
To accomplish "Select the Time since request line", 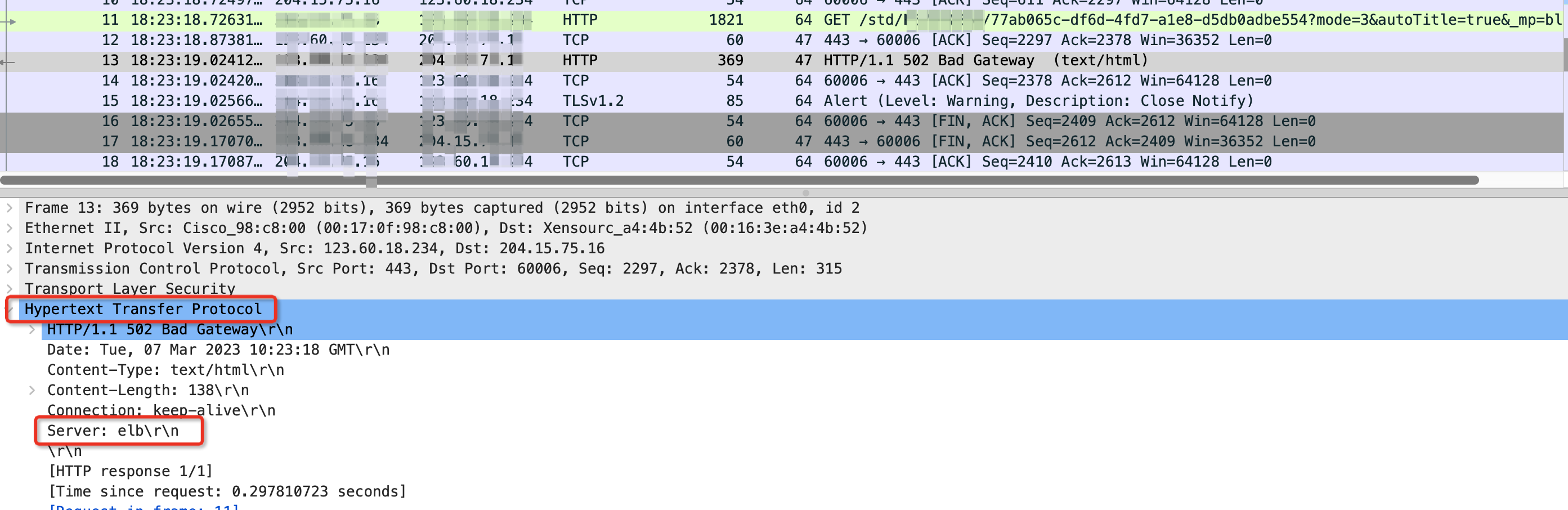I will [x=226, y=492].
